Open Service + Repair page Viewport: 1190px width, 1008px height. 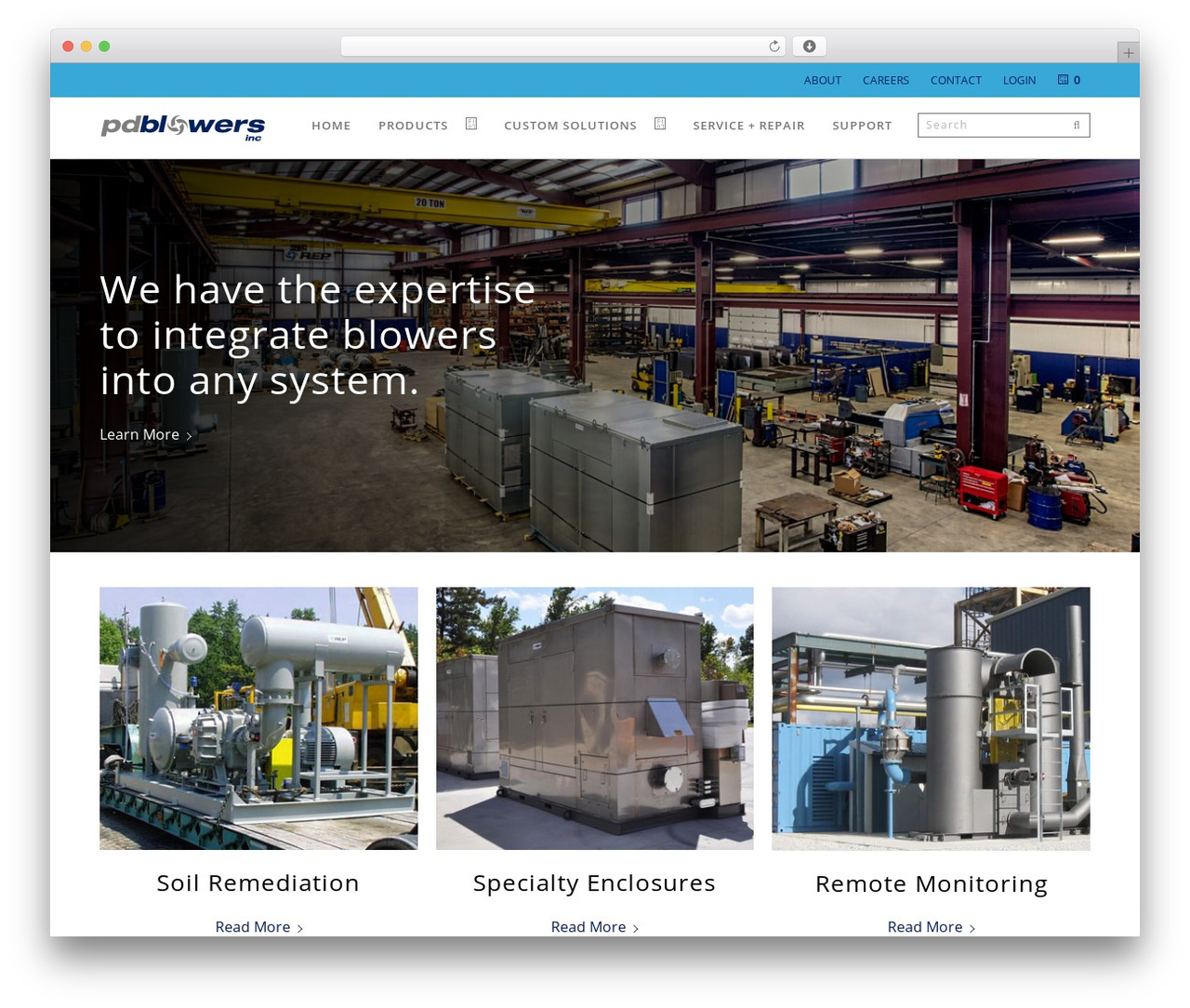point(748,126)
